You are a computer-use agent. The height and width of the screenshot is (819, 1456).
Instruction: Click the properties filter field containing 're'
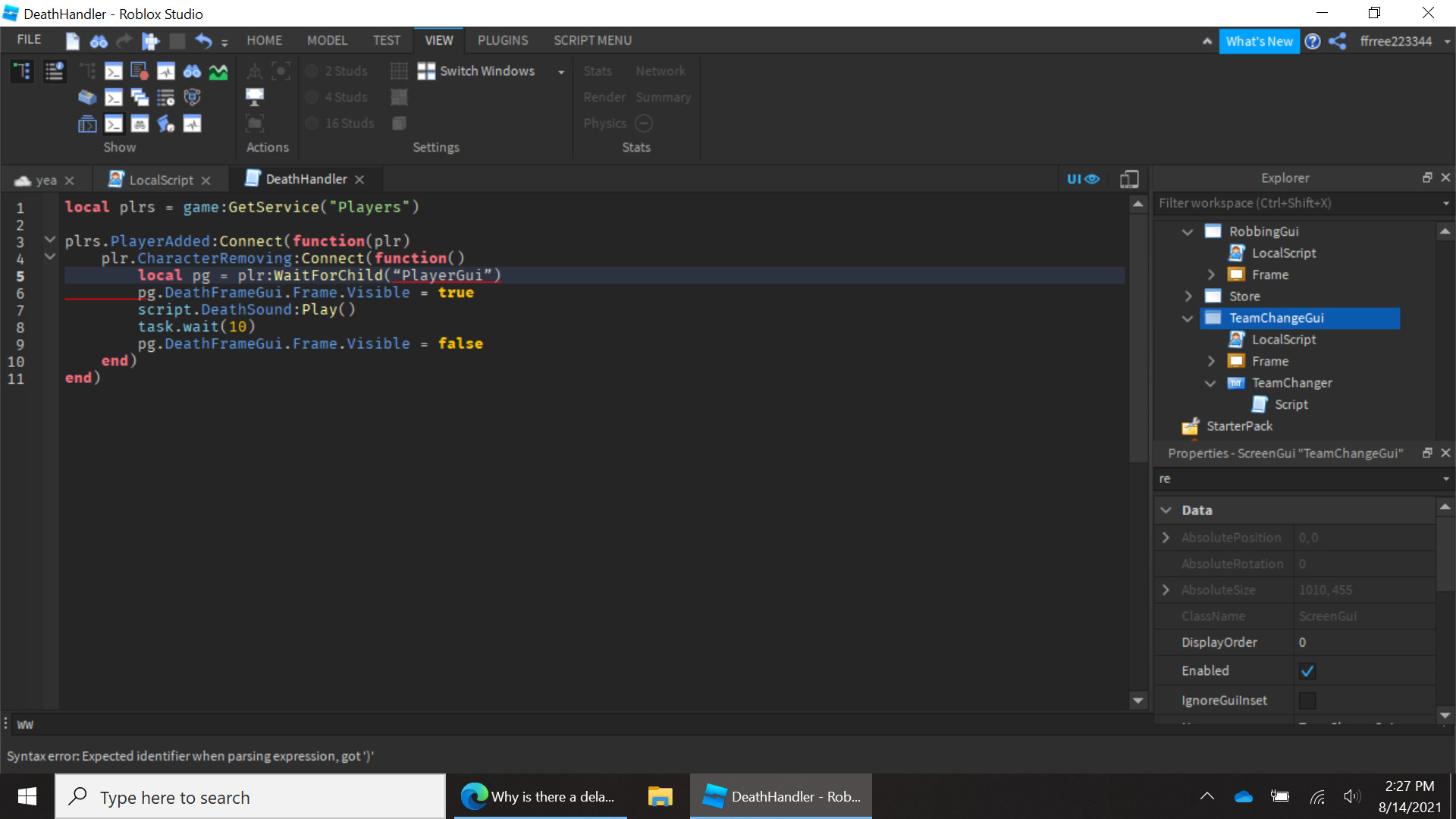[x=1297, y=479]
